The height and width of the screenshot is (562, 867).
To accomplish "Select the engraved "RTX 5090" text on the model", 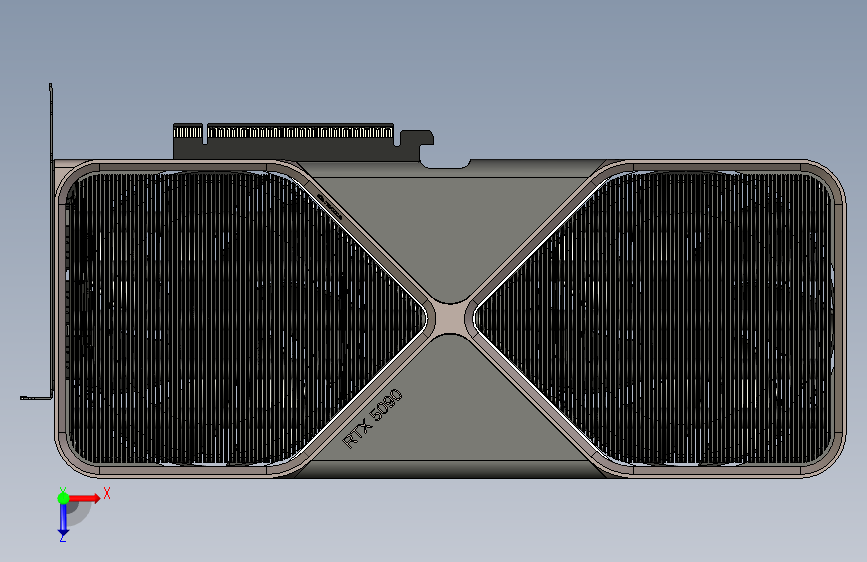I will [373, 419].
